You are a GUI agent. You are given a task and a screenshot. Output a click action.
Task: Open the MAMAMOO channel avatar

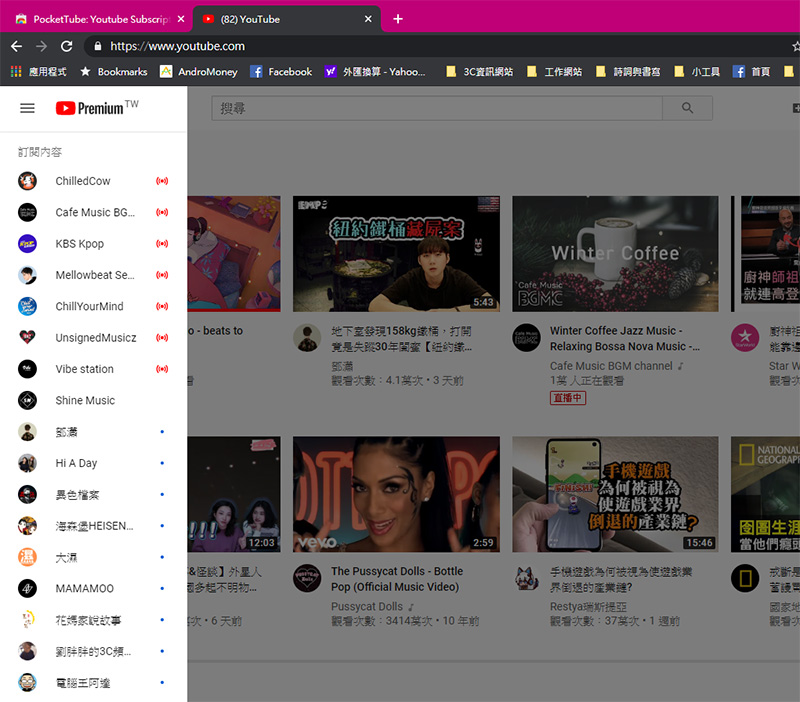[x=28, y=589]
